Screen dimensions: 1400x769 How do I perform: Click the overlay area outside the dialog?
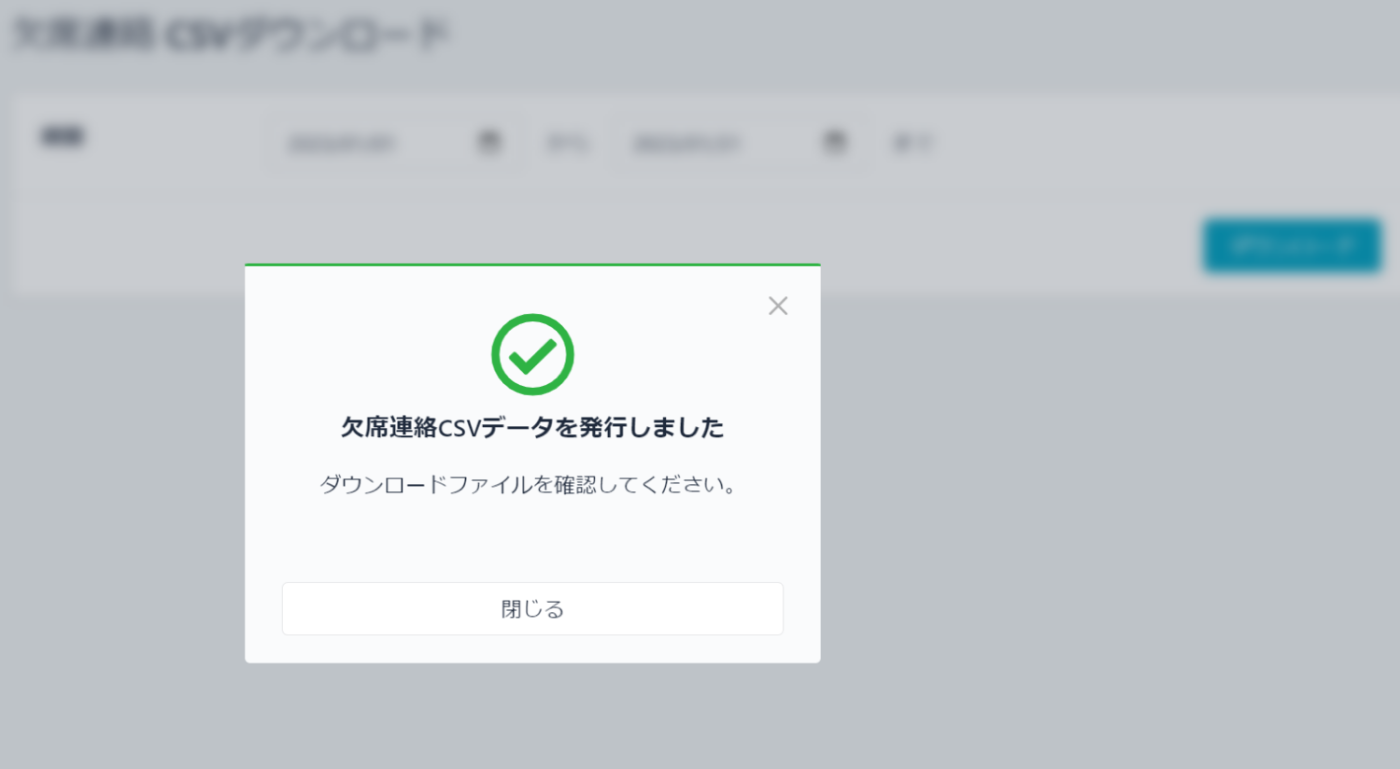point(1100,500)
